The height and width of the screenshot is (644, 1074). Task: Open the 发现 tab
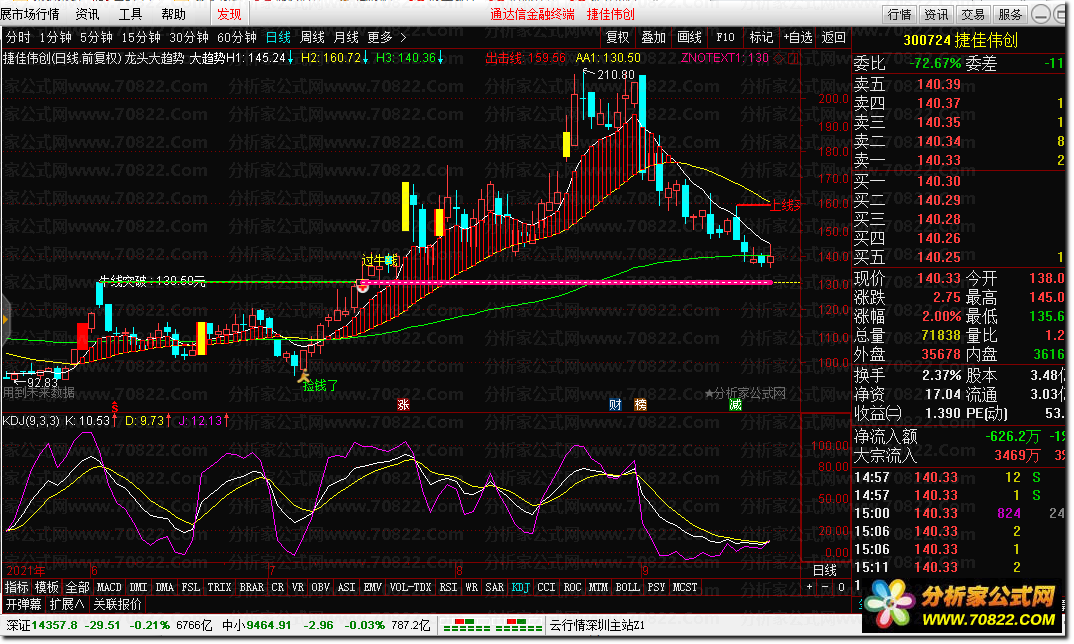coord(229,14)
